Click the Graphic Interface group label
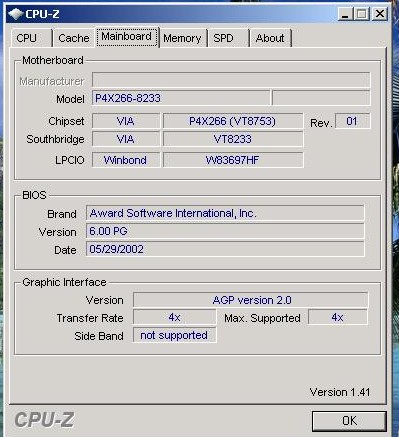Image resolution: width=399 pixels, height=437 pixels. tap(64, 282)
